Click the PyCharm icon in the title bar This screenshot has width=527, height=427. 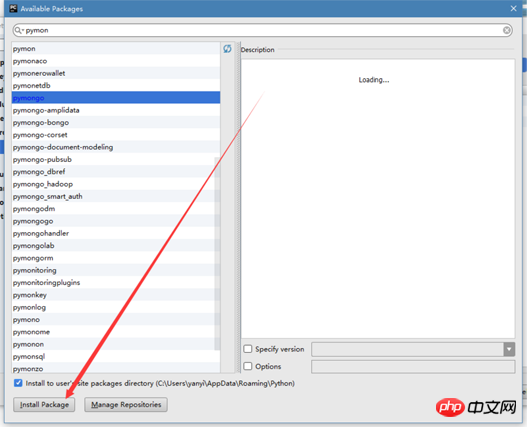pos(13,8)
